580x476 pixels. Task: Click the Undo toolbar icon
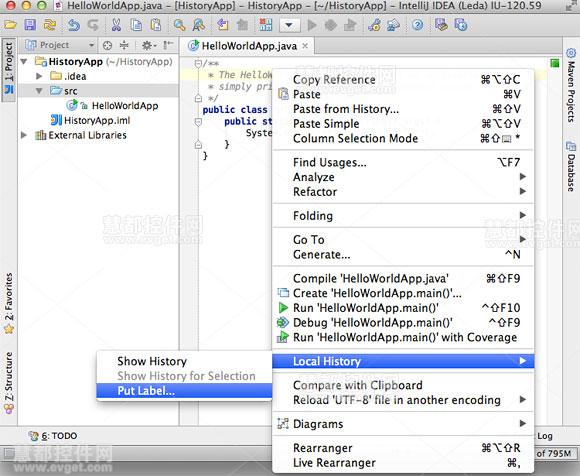pyautogui.click(x=74, y=25)
